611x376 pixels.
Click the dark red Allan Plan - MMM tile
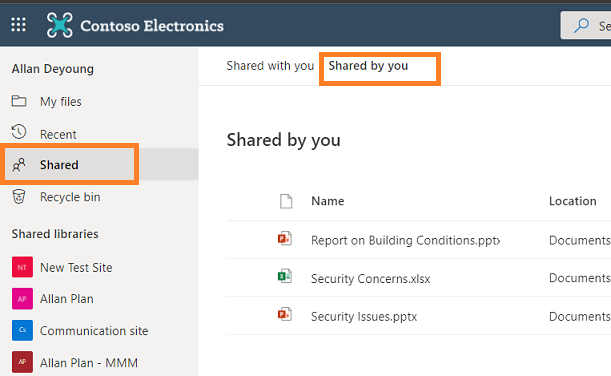tap(22, 362)
